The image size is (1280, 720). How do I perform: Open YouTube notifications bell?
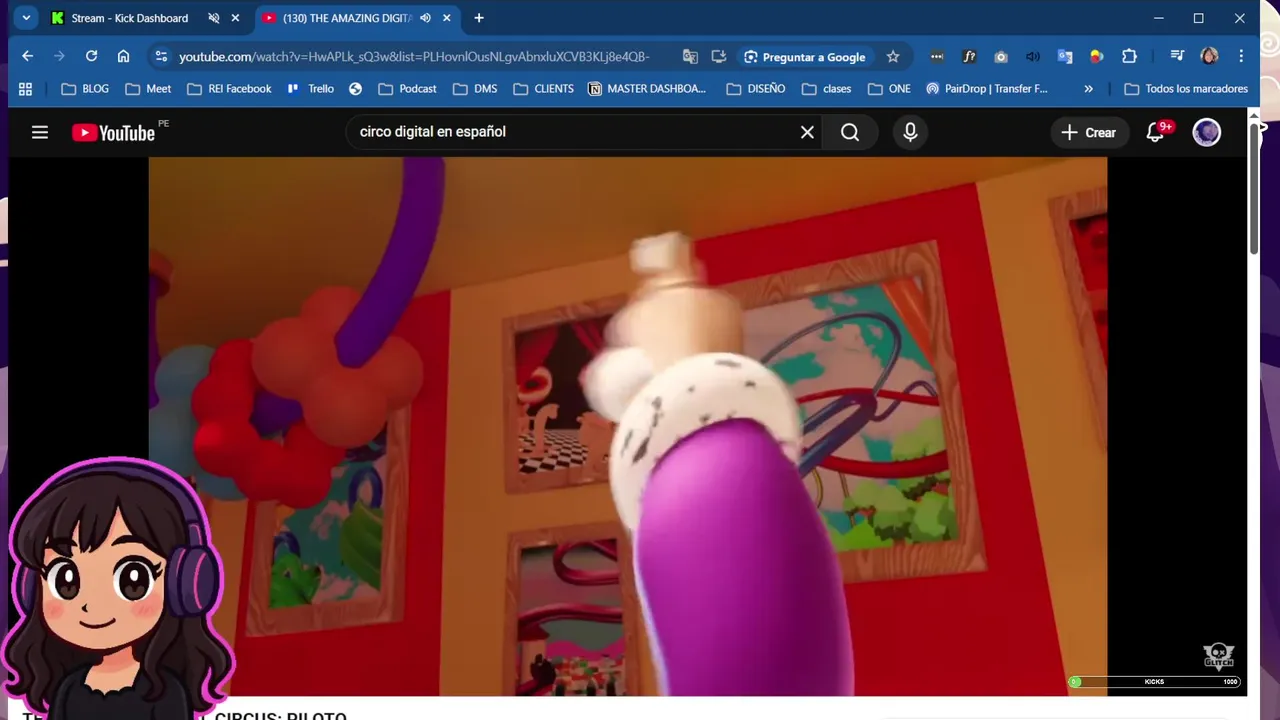[1155, 132]
